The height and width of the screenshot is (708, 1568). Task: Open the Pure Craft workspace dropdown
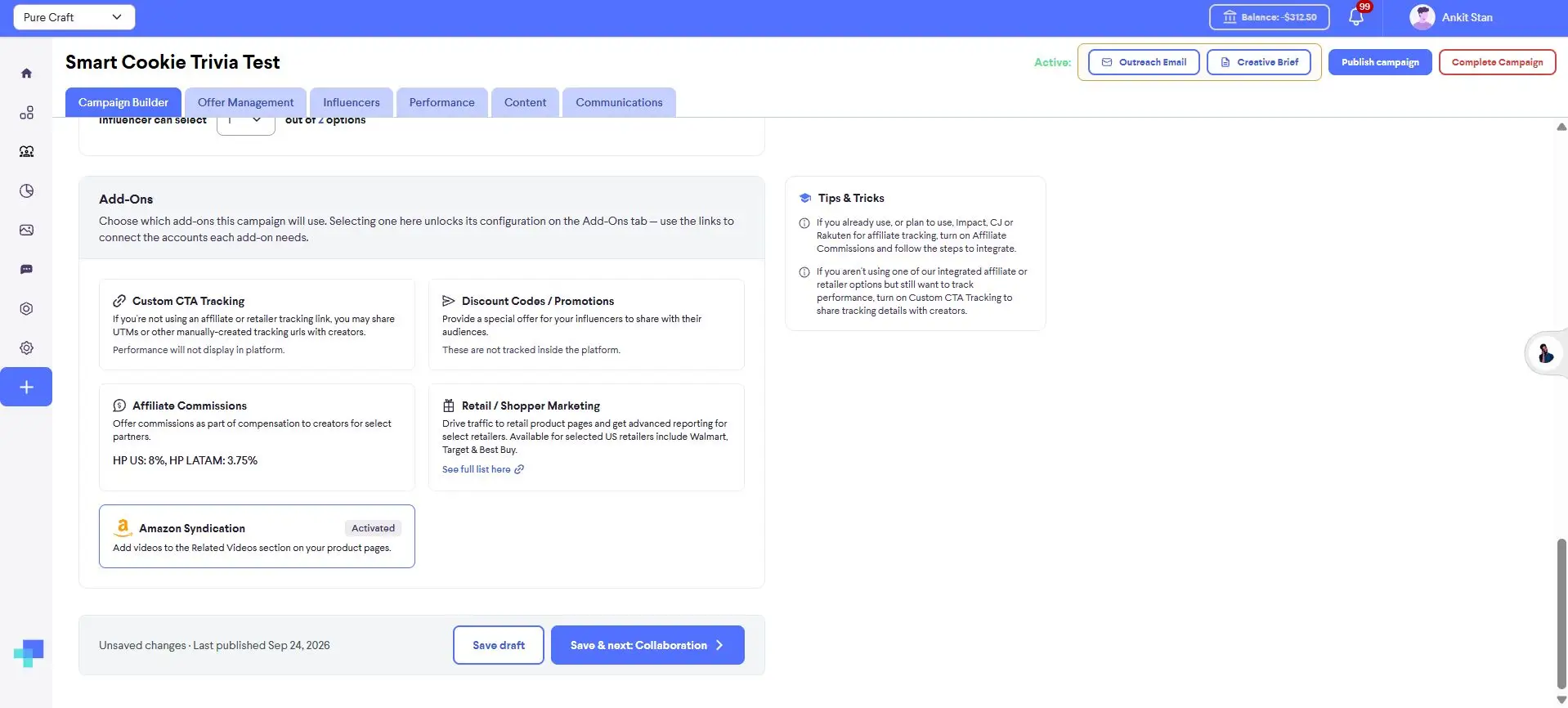(74, 17)
